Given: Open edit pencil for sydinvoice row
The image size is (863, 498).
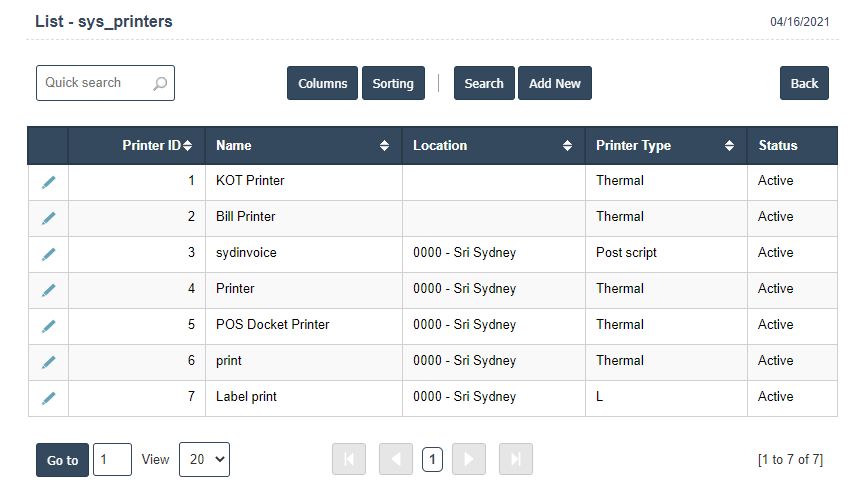Looking at the screenshot, I should pos(48,254).
